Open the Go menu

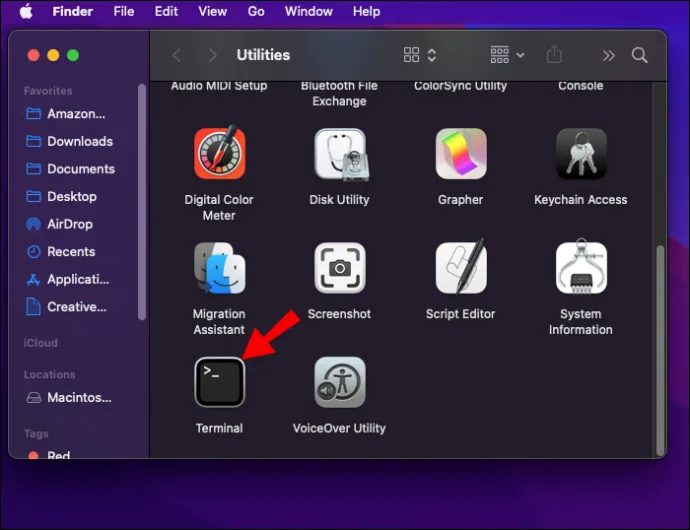point(256,11)
